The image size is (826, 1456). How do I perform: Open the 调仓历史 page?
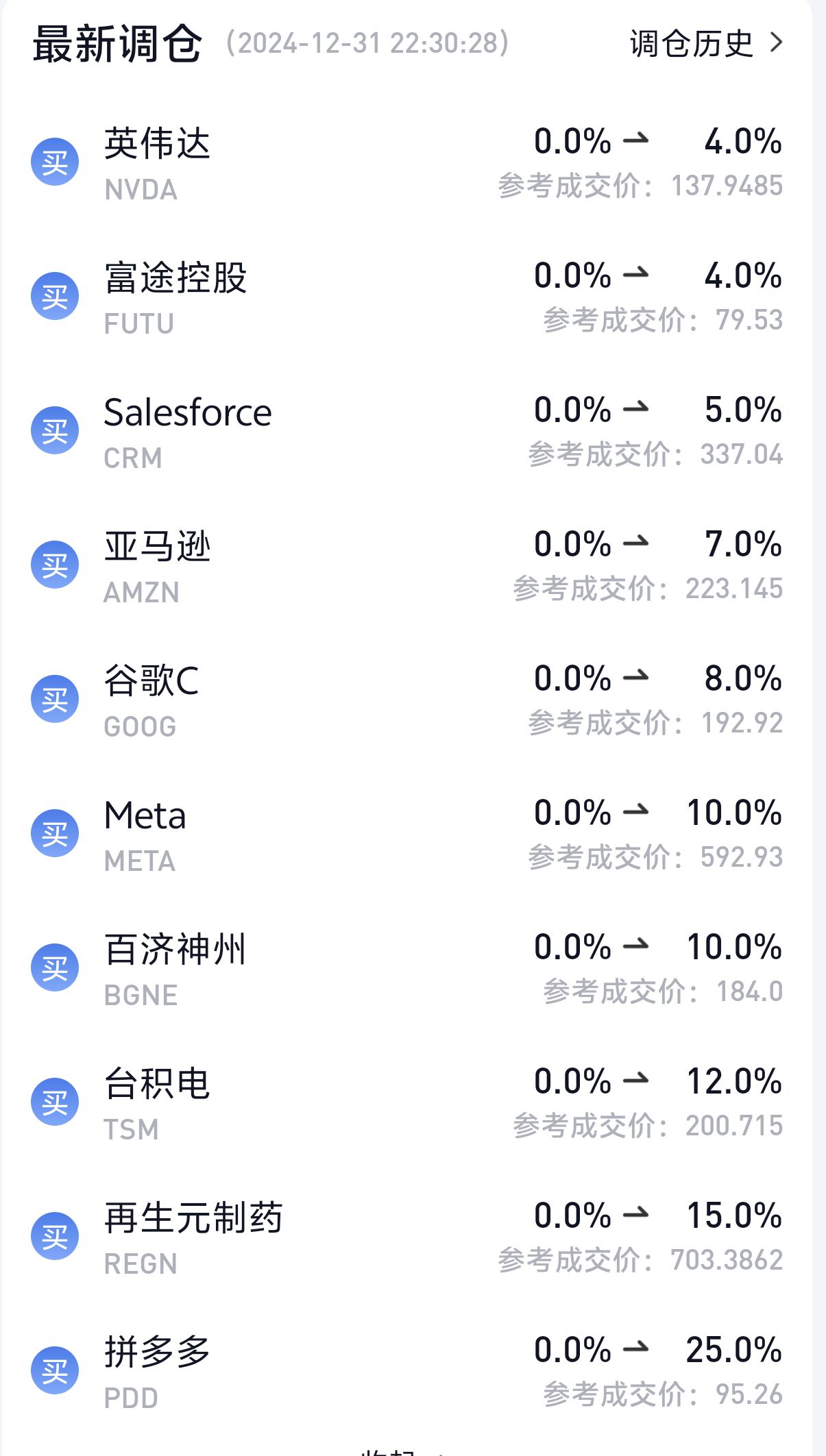tap(691, 44)
